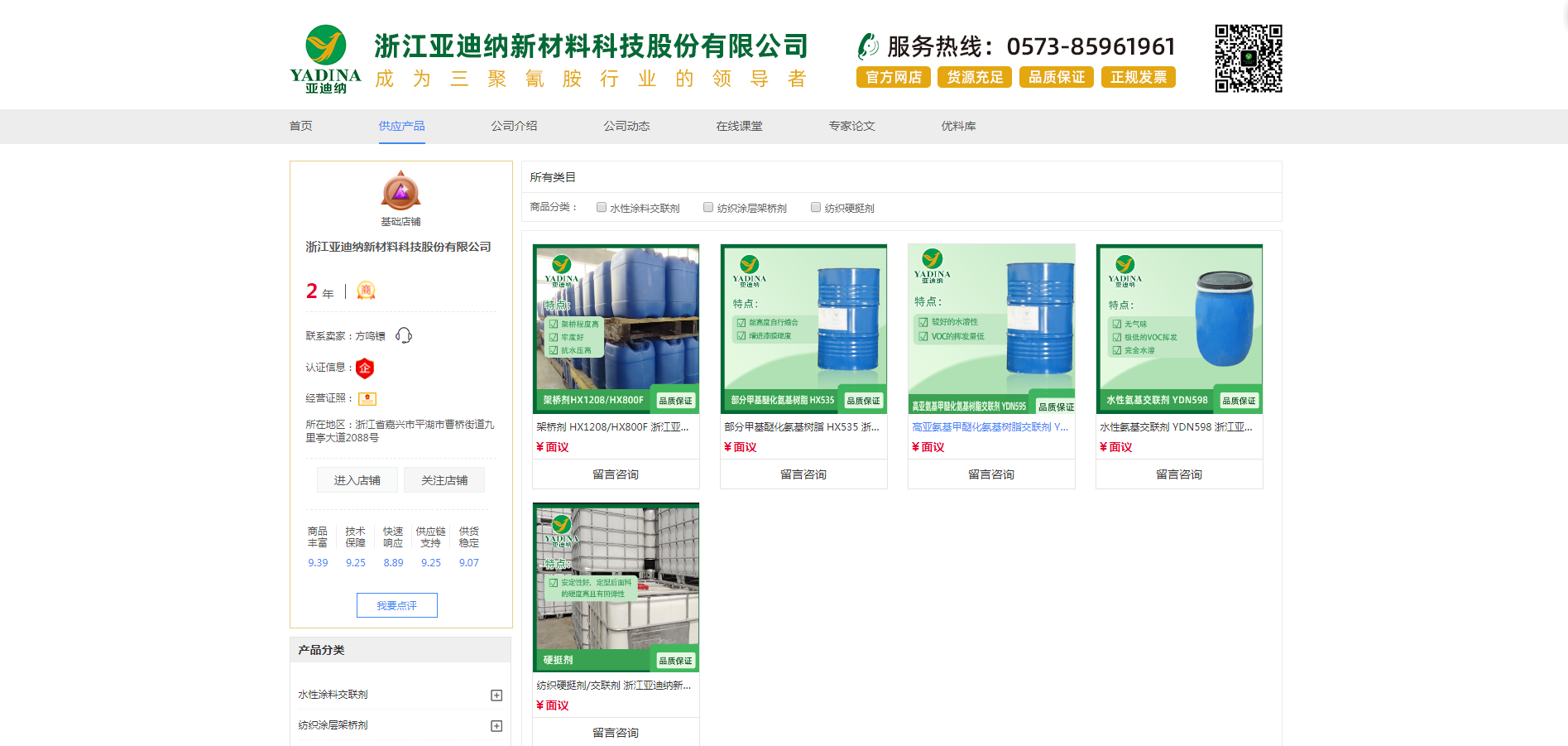Click the service hotline phone icon
The image size is (1568, 746).
[x=868, y=46]
